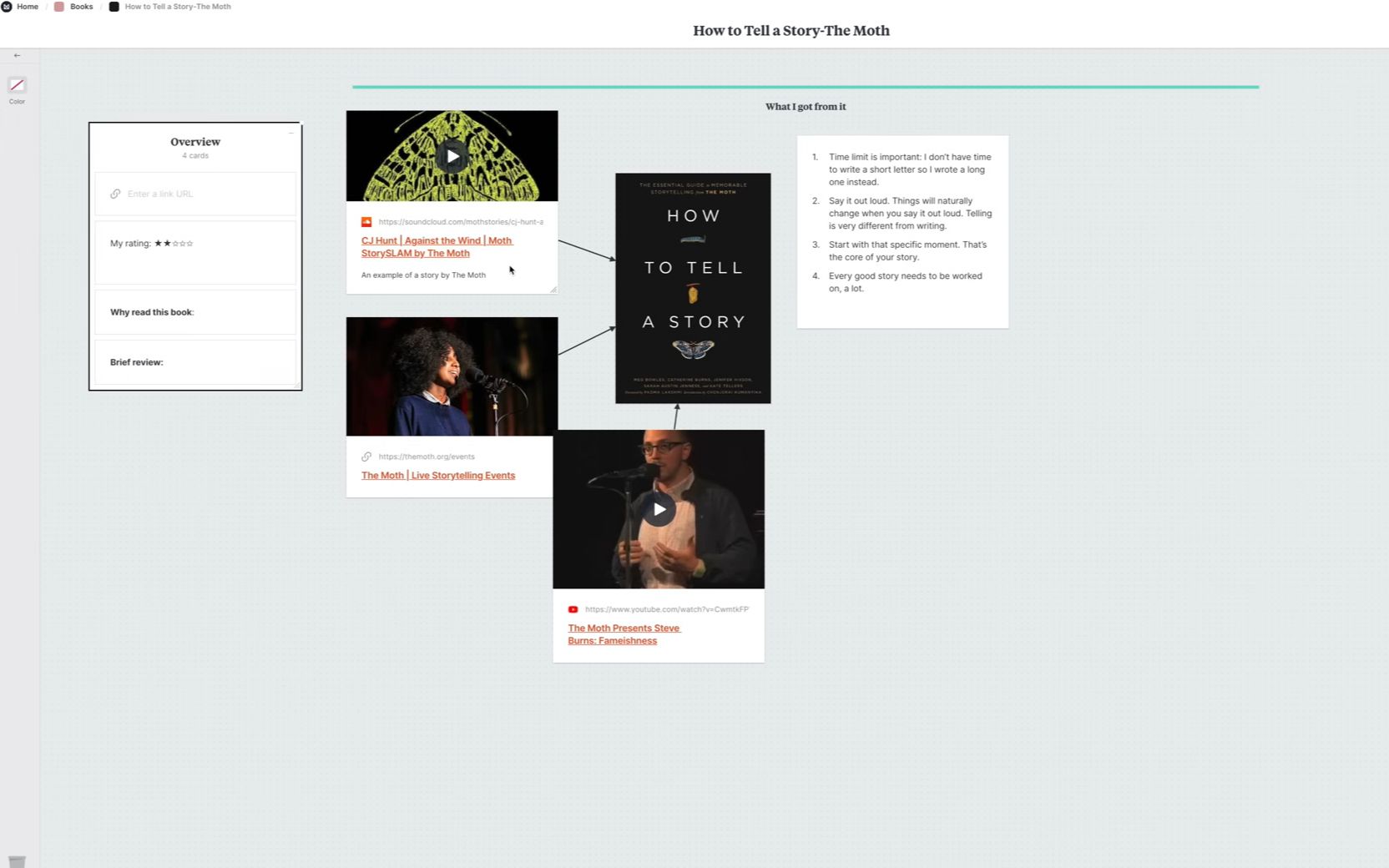Select the What I got from it heading
Image resolution: width=1389 pixels, height=868 pixels.
(806, 107)
